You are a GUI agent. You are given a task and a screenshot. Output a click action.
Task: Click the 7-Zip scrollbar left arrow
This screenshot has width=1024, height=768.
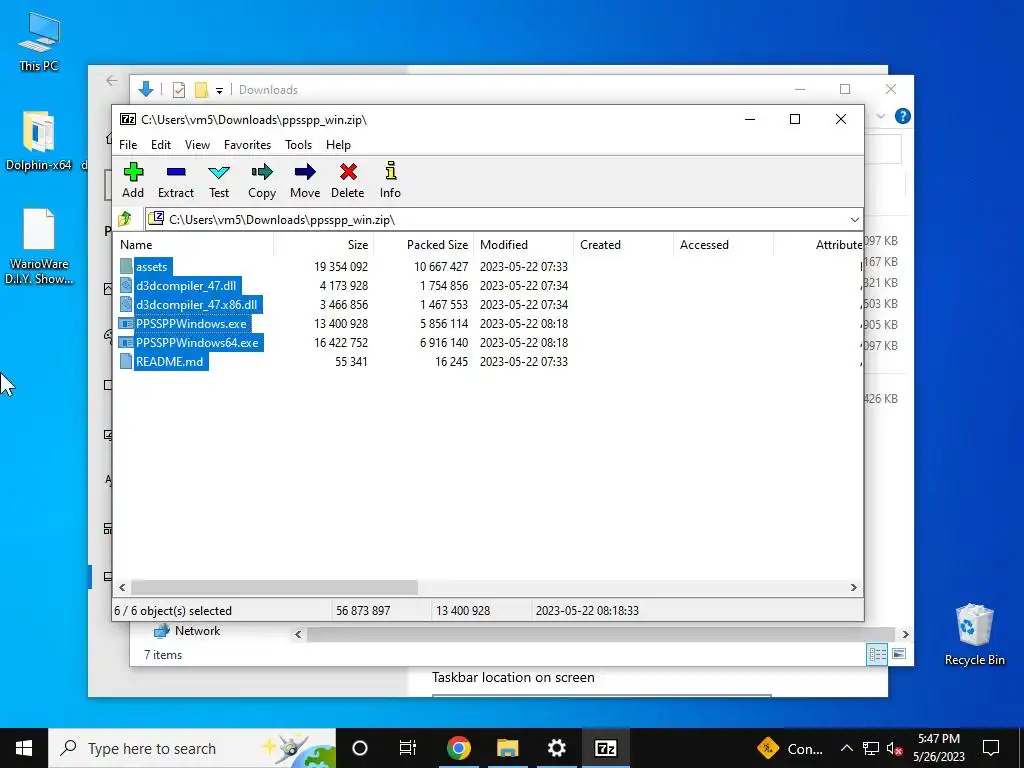[122, 587]
